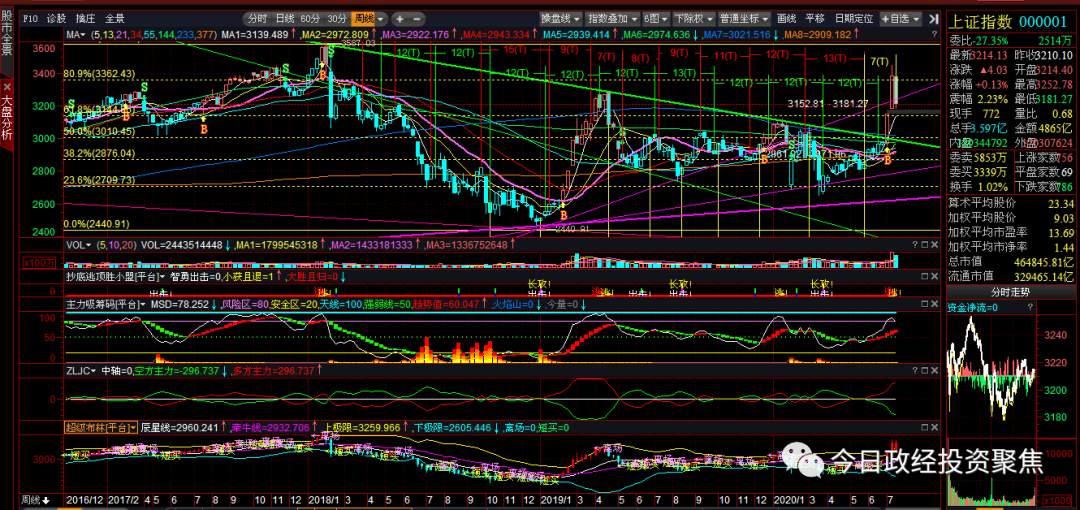Close the VOL sub-panel
The image size is (1080, 510).
tap(934, 245)
